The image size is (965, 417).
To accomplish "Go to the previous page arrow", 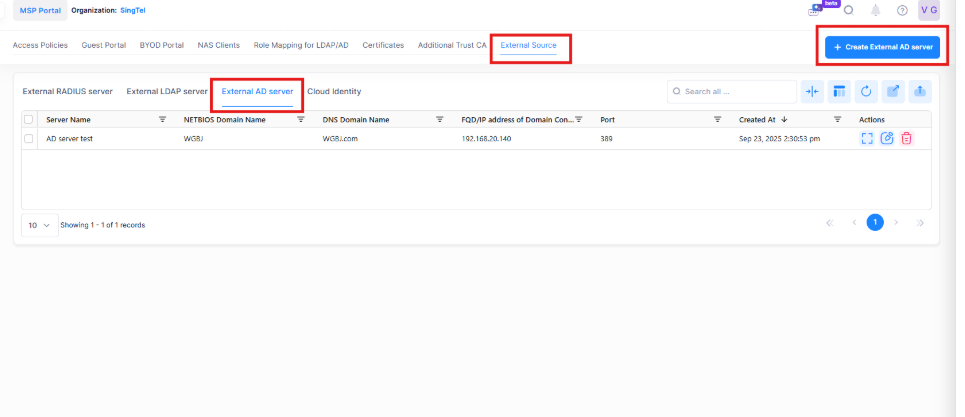I will 854,223.
